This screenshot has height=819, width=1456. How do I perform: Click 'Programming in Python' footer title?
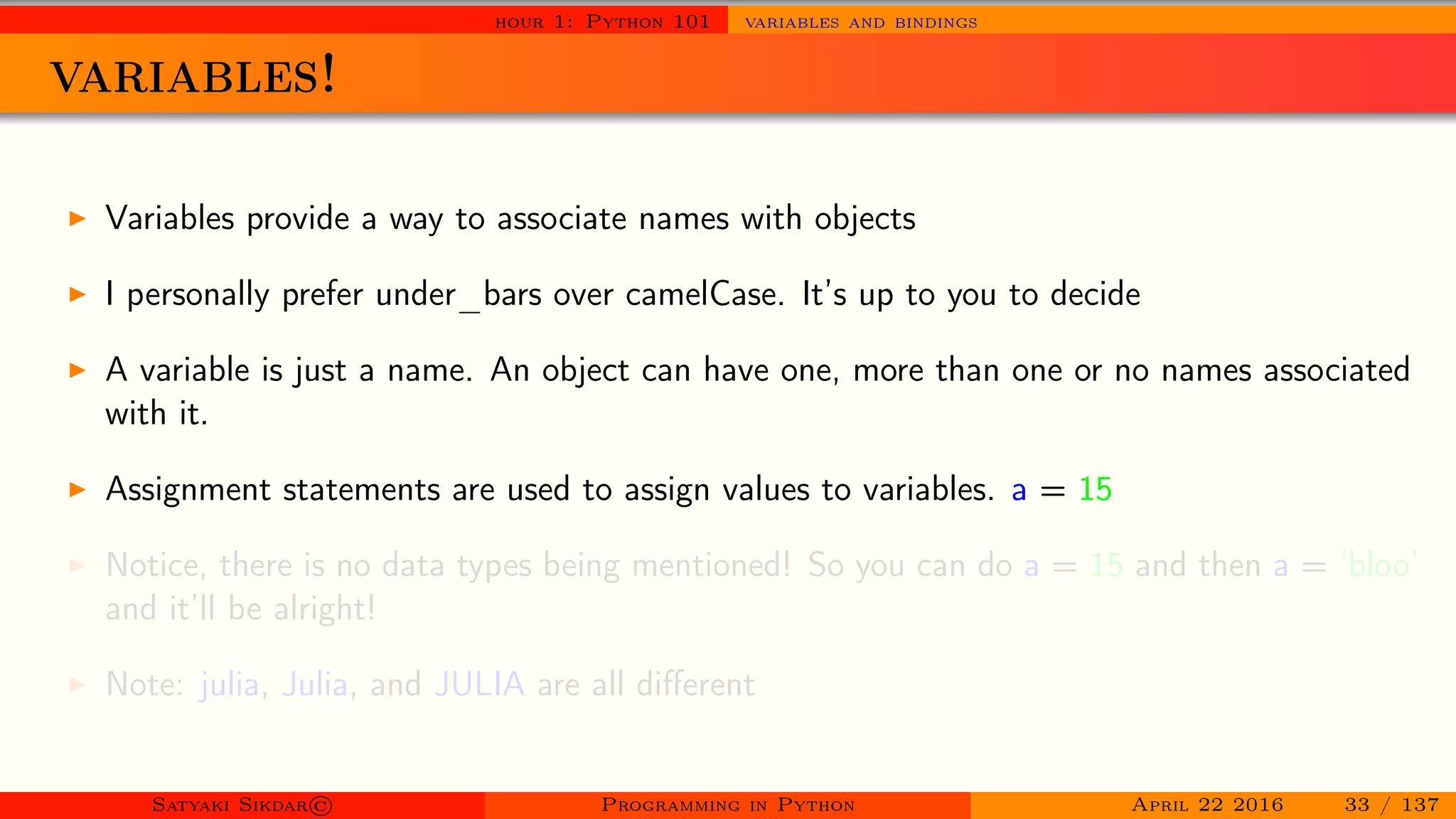pyautogui.click(x=728, y=805)
